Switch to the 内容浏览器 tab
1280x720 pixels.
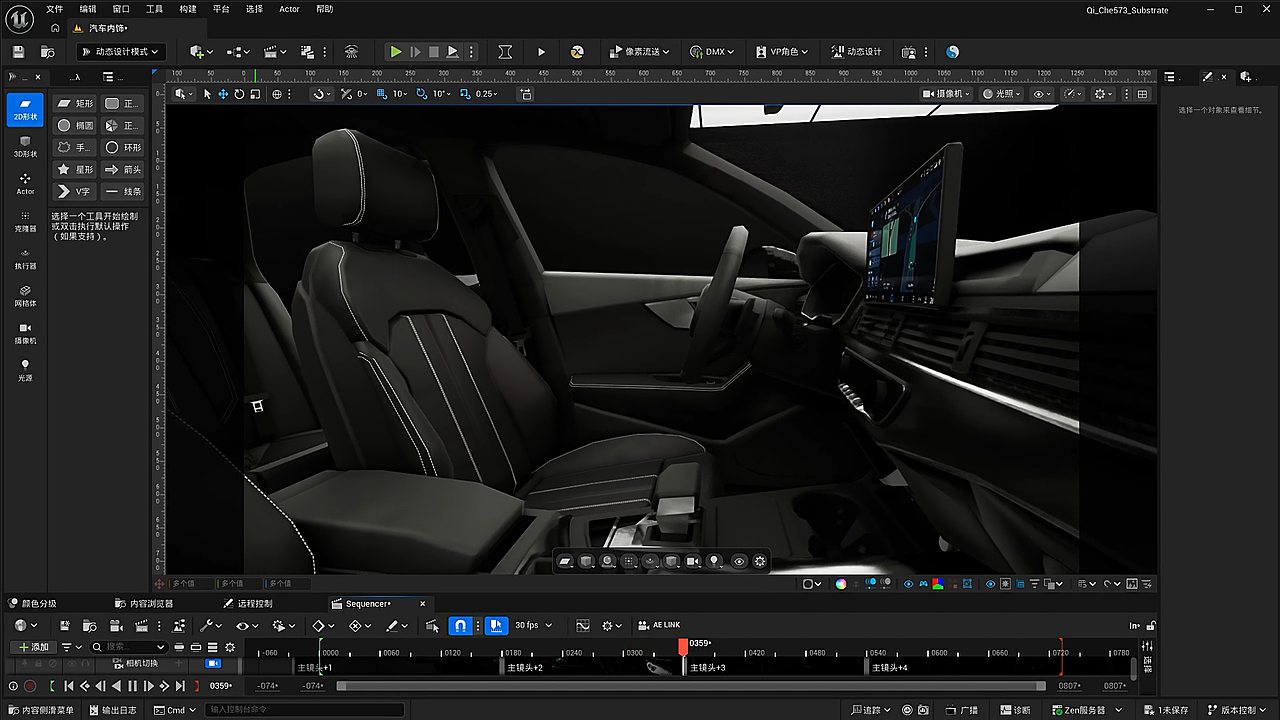144,603
